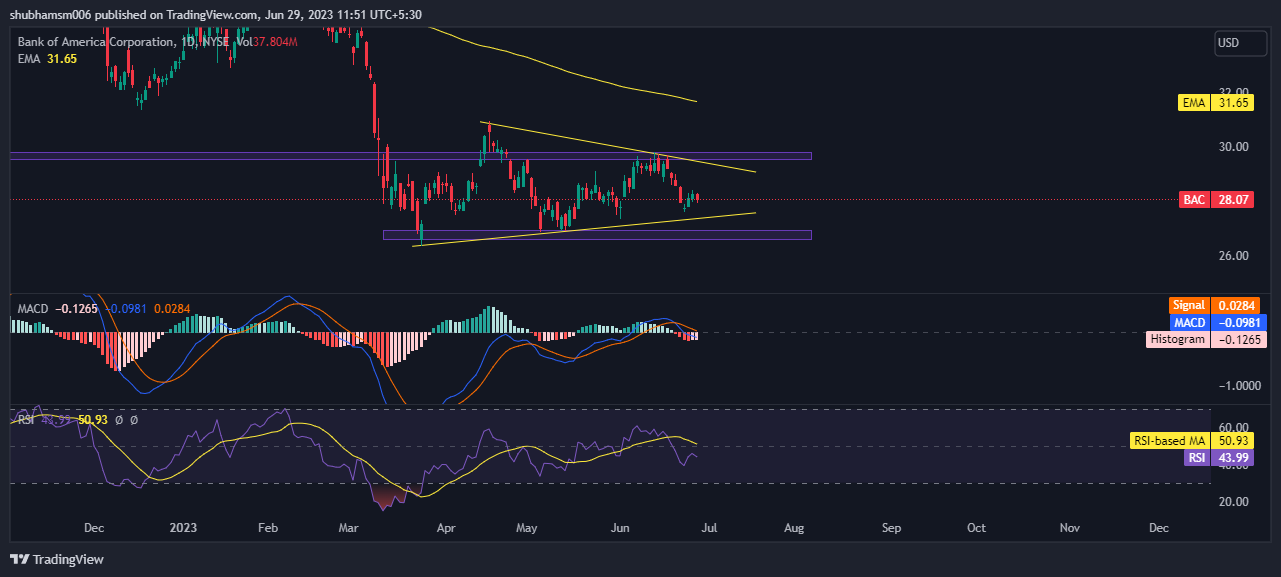Viewport: 1281px width, 577px height.
Task: Click the TradingView logo
Action: 57,559
